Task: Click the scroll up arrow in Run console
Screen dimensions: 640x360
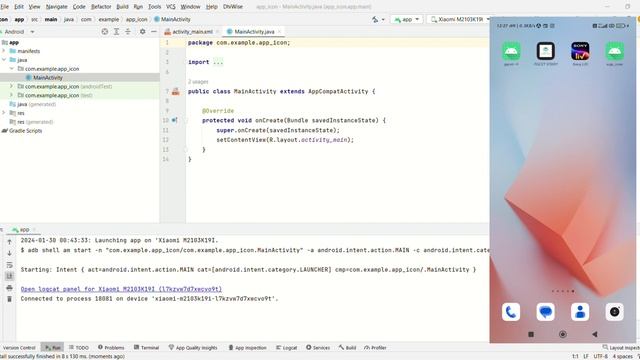Action: [x=9, y=242]
